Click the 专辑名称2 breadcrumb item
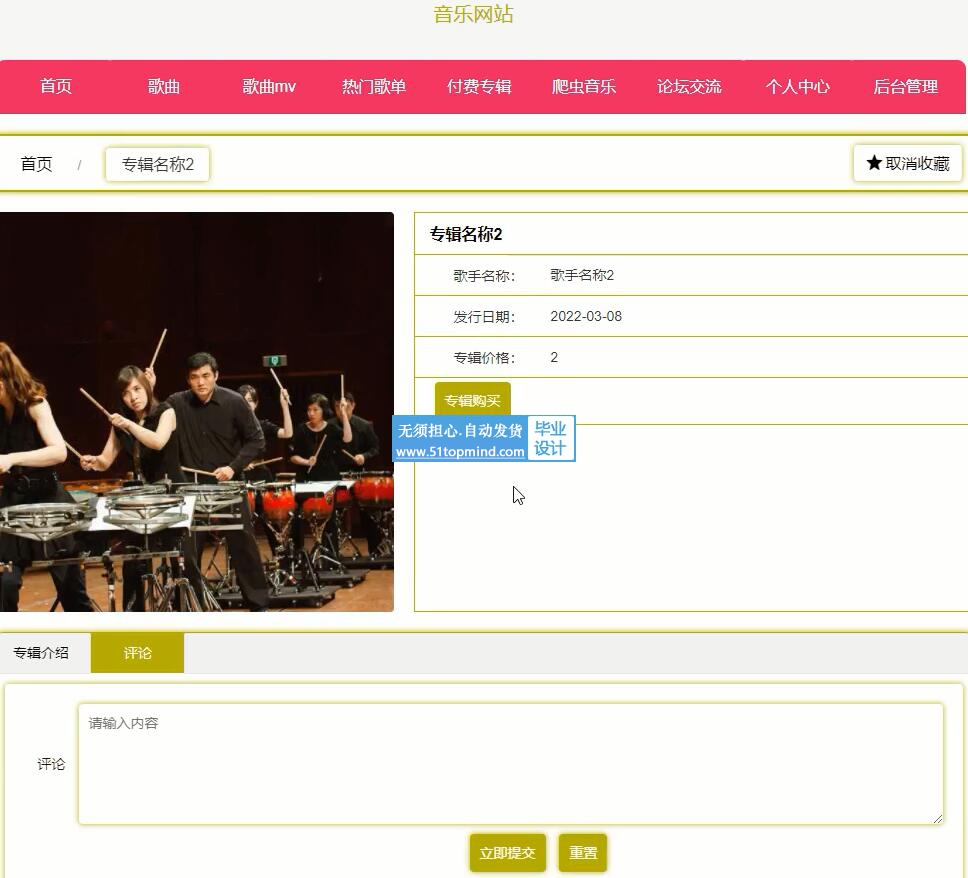 157,164
